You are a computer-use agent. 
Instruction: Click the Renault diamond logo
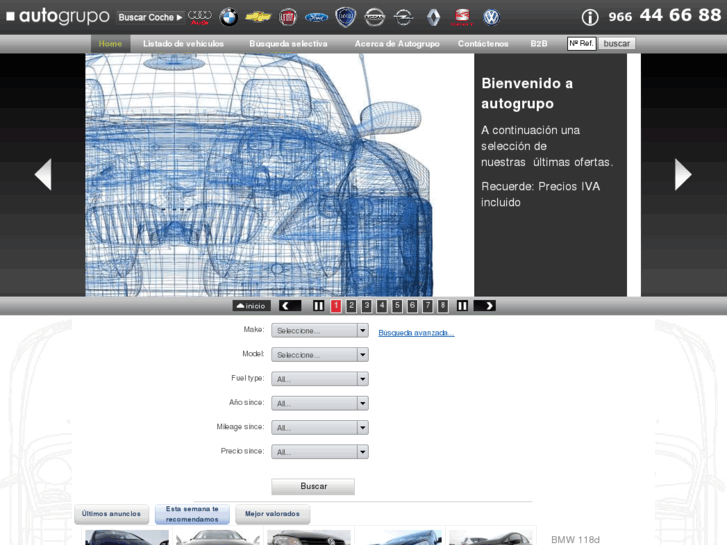[433, 17]
